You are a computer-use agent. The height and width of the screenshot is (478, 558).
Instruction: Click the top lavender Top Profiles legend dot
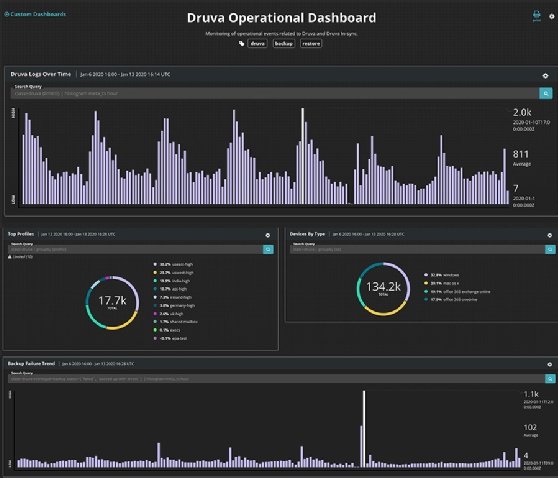155,264
